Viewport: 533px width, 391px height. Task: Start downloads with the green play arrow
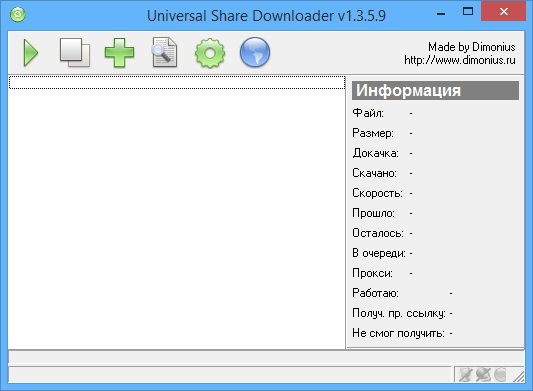pos(31,52)
